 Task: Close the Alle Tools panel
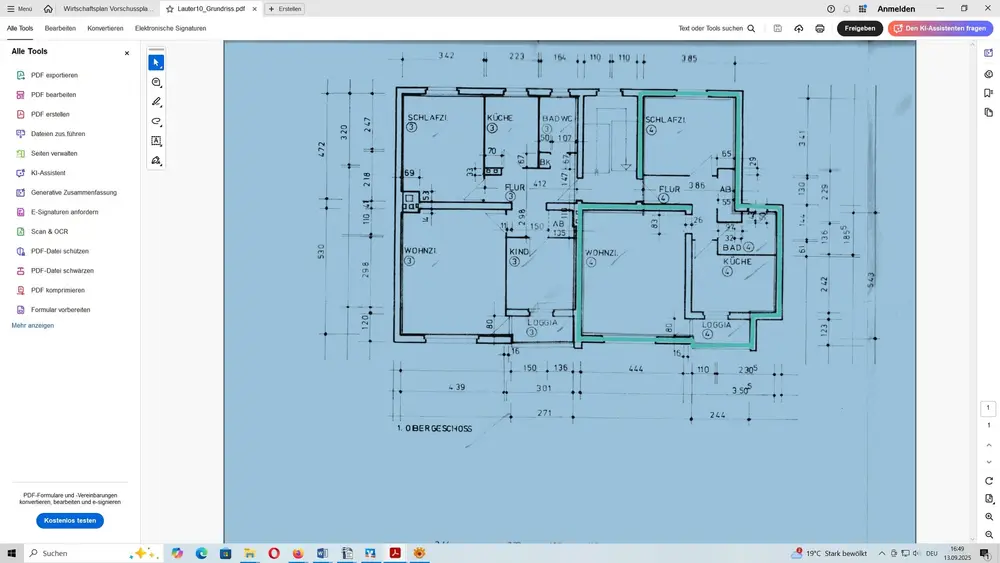click(126, 53)
